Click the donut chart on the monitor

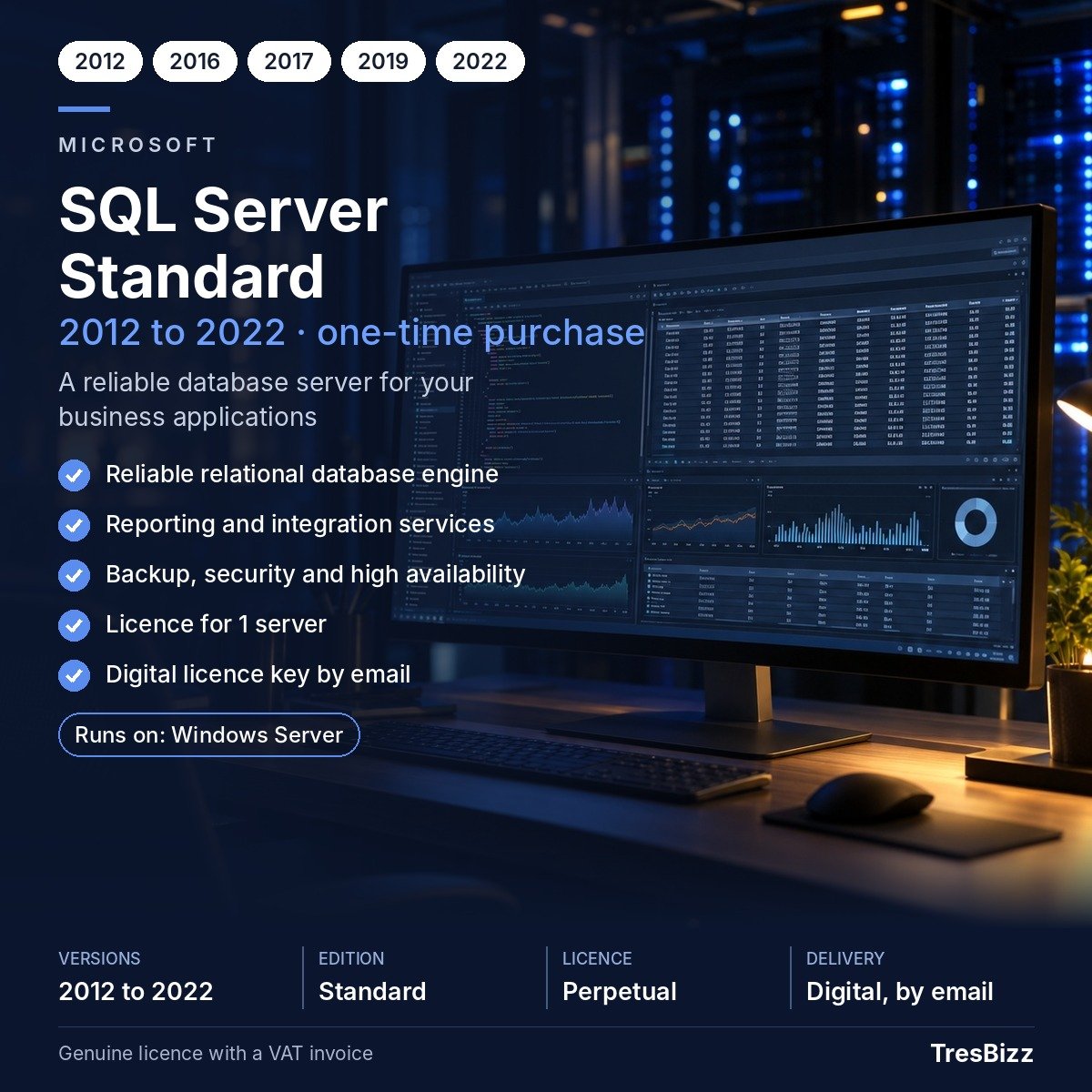pos(976,523)
